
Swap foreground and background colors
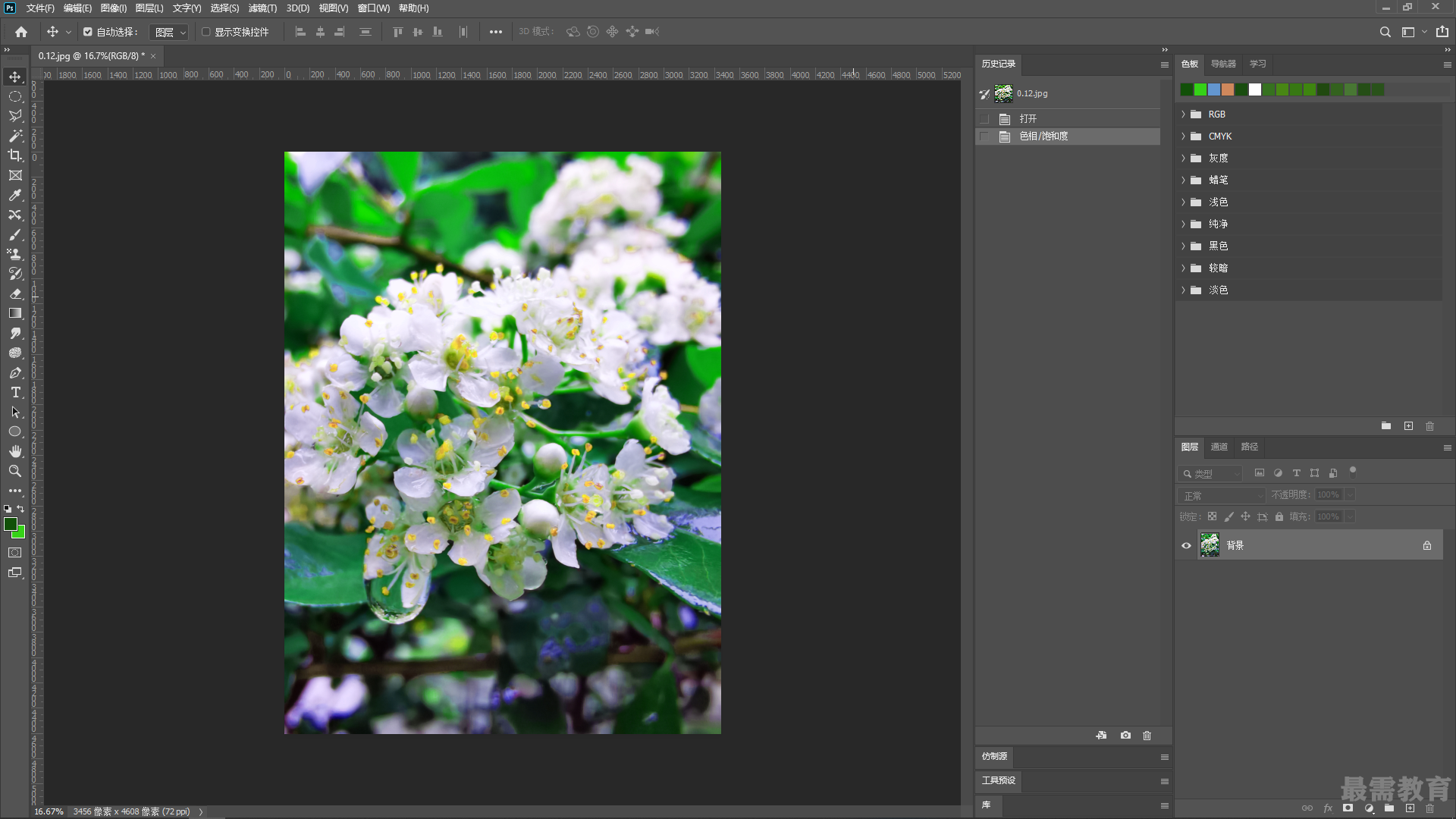pyautogui.click(x=21, y=508)
